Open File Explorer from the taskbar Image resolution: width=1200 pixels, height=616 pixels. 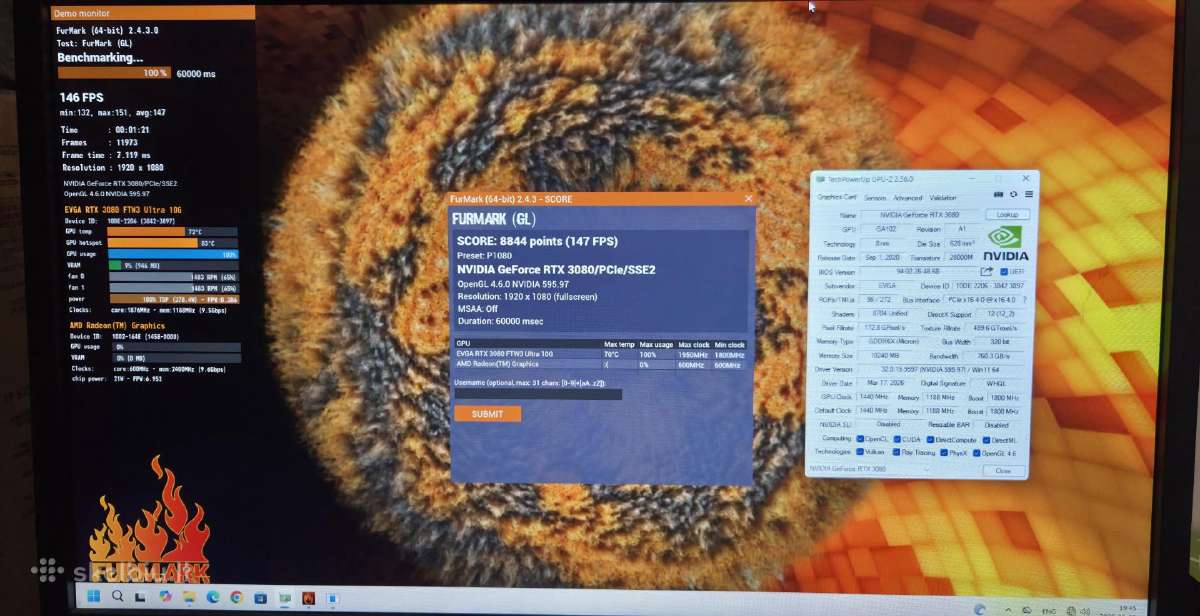tap(189, 597)
